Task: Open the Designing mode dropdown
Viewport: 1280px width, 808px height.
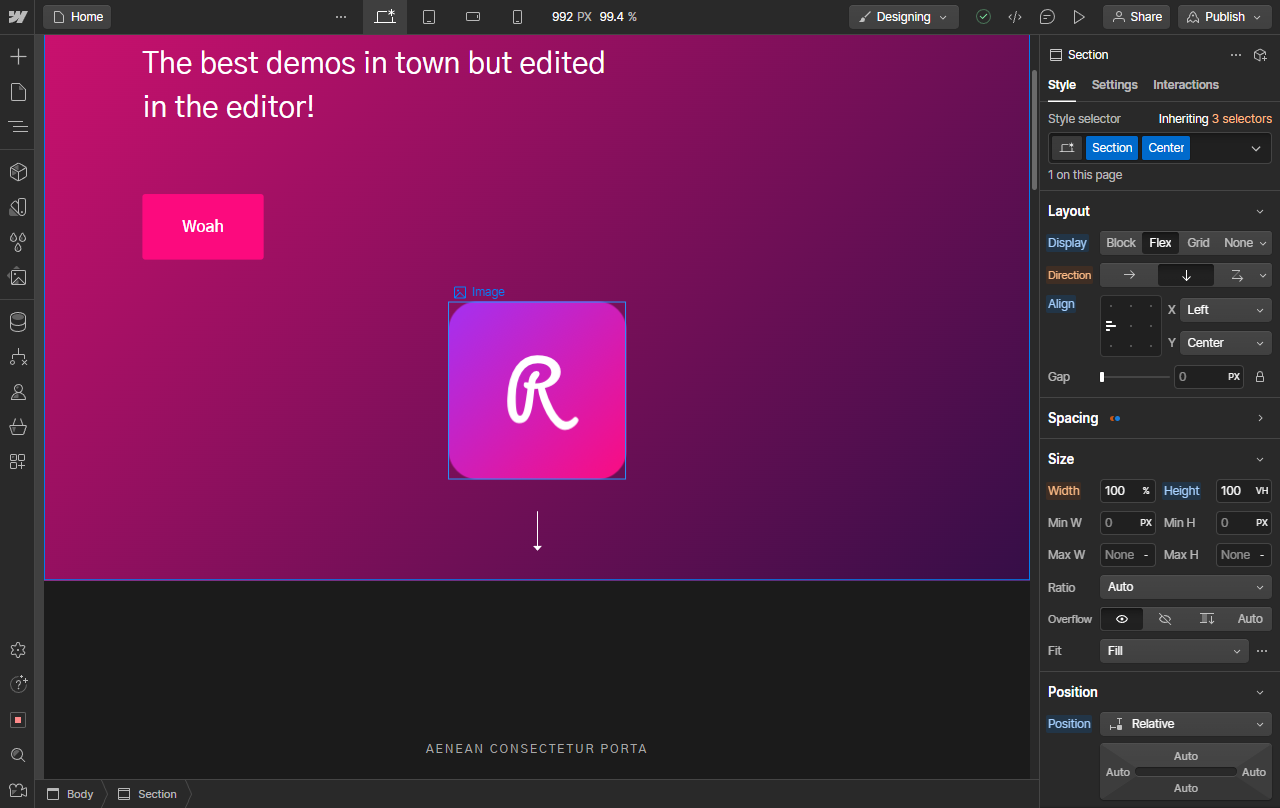Action: click(903, 16)
